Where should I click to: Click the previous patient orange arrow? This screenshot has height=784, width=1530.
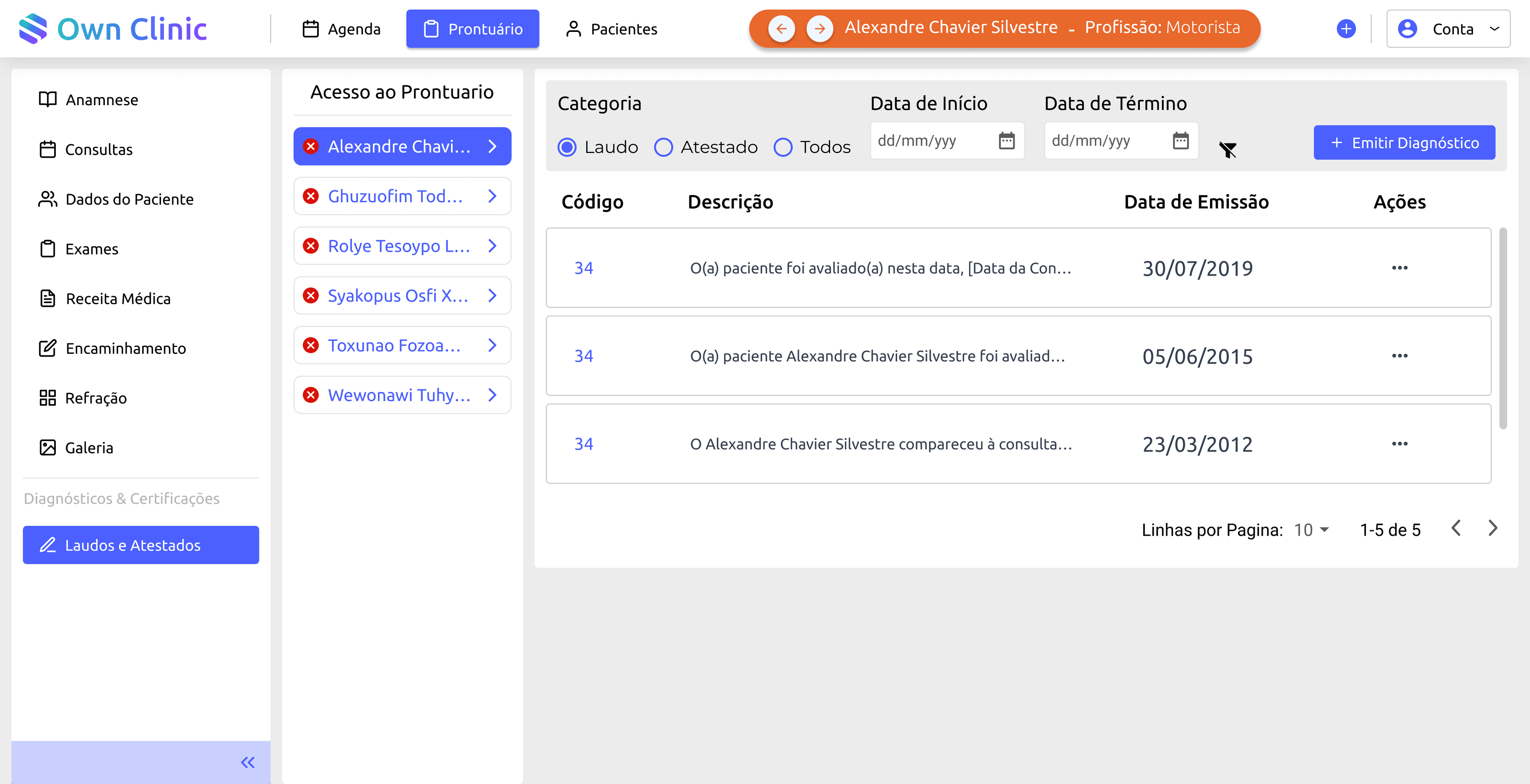coord(781,29)
